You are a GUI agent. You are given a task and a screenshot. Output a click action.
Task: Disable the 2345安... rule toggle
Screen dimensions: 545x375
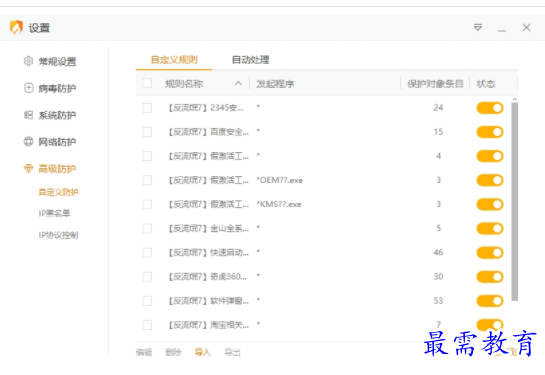[x=490, y=108]
